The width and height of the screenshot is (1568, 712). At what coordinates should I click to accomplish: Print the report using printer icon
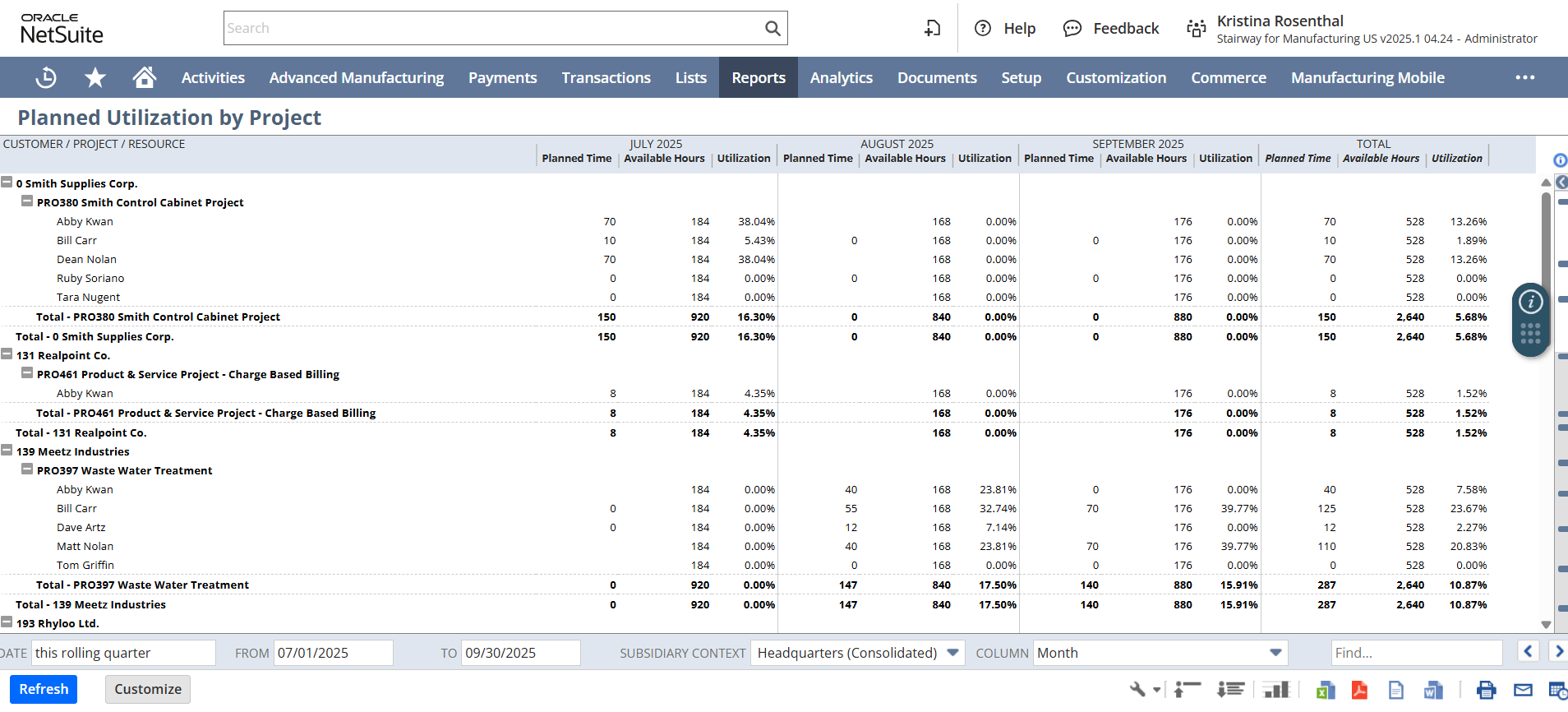pyautogui.click(x=1486, y=691)
